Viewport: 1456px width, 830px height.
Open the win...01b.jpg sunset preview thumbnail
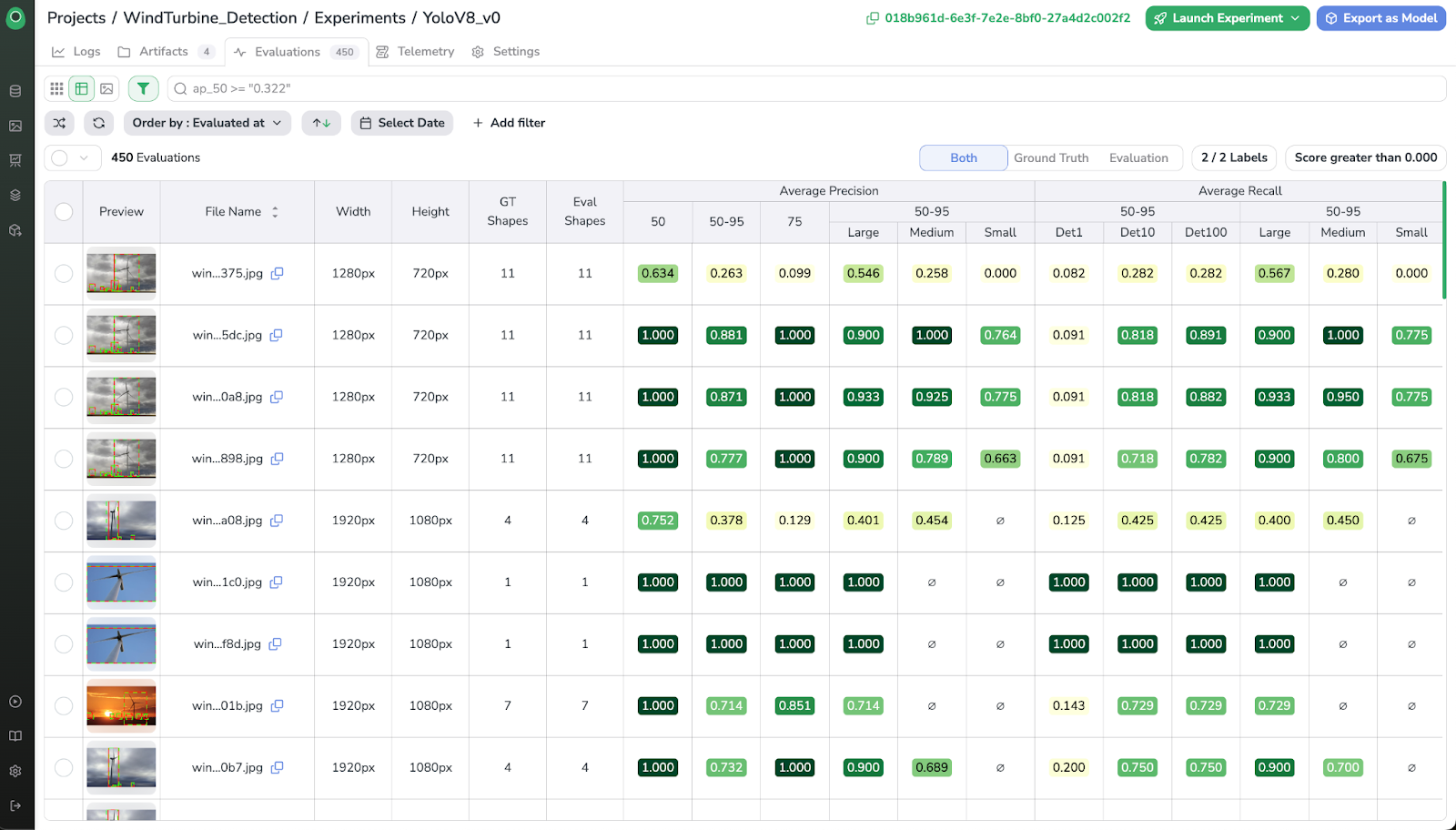click(x=121, y=705)
